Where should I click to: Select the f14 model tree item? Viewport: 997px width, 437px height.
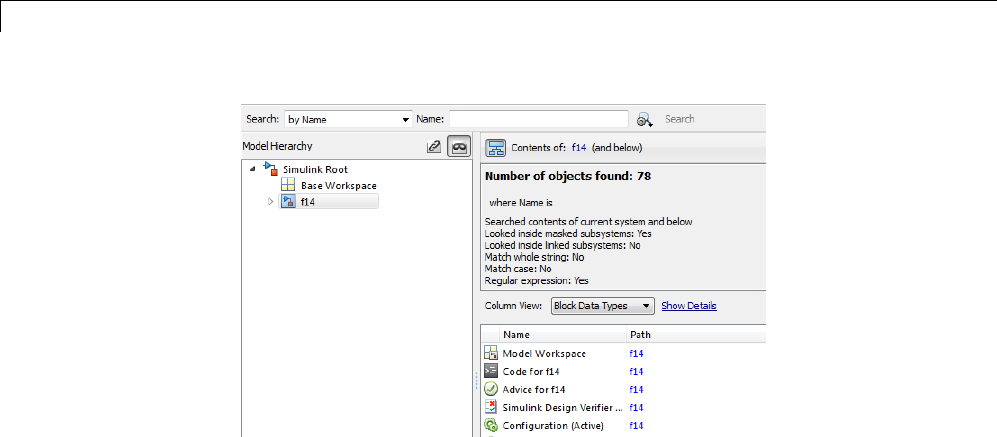[328, 202]
